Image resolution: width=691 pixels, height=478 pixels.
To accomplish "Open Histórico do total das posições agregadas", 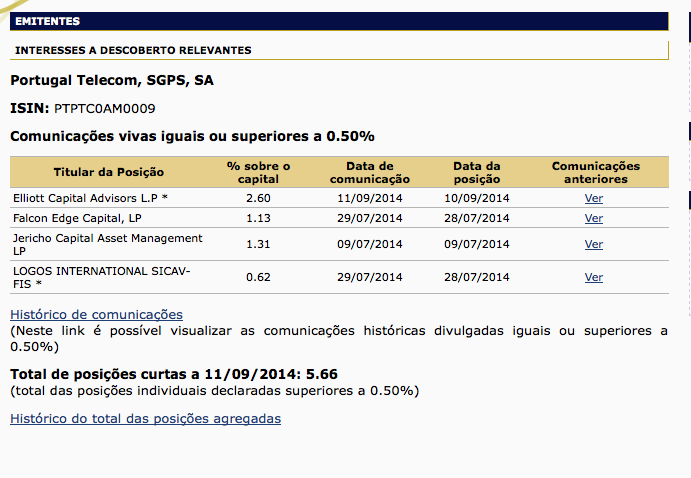I will (145, 419).
